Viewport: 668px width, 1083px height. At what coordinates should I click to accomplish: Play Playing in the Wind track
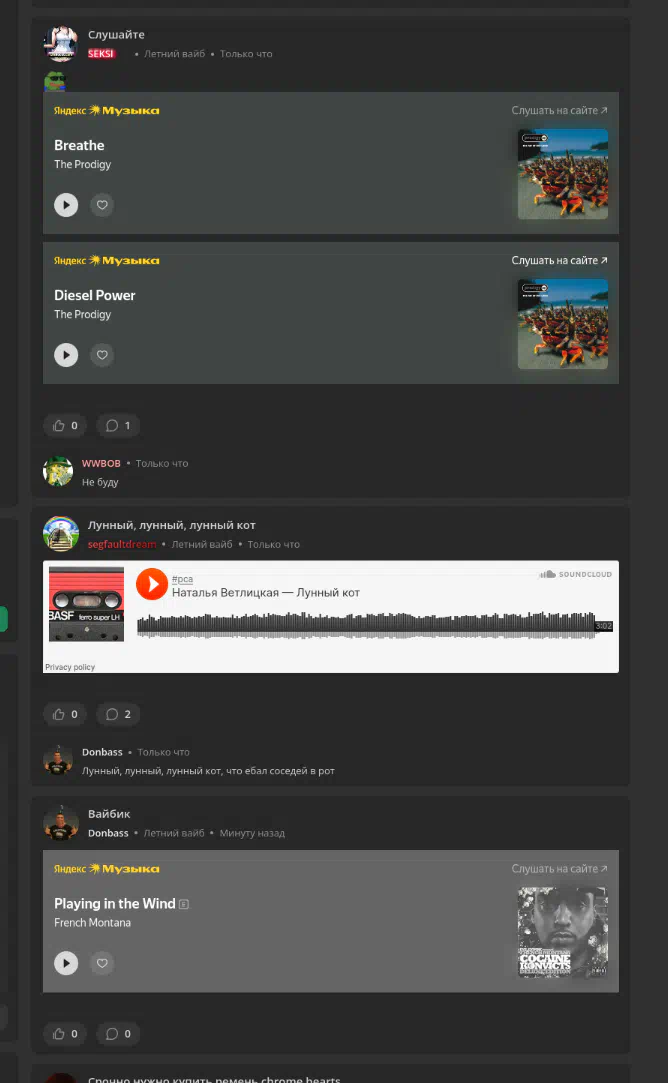click(x=66, y=964)
